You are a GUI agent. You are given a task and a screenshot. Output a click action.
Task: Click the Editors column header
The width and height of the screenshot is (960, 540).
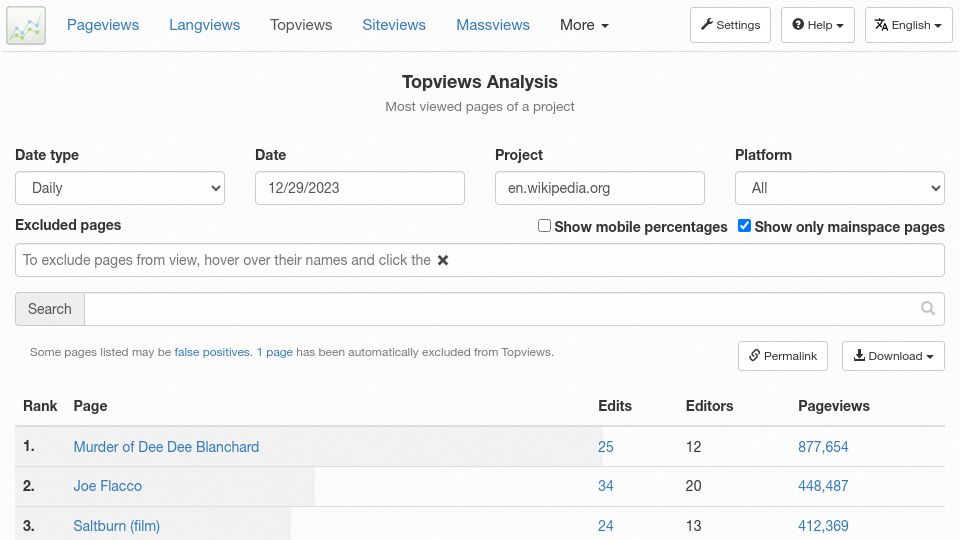(x=709, y=406)
